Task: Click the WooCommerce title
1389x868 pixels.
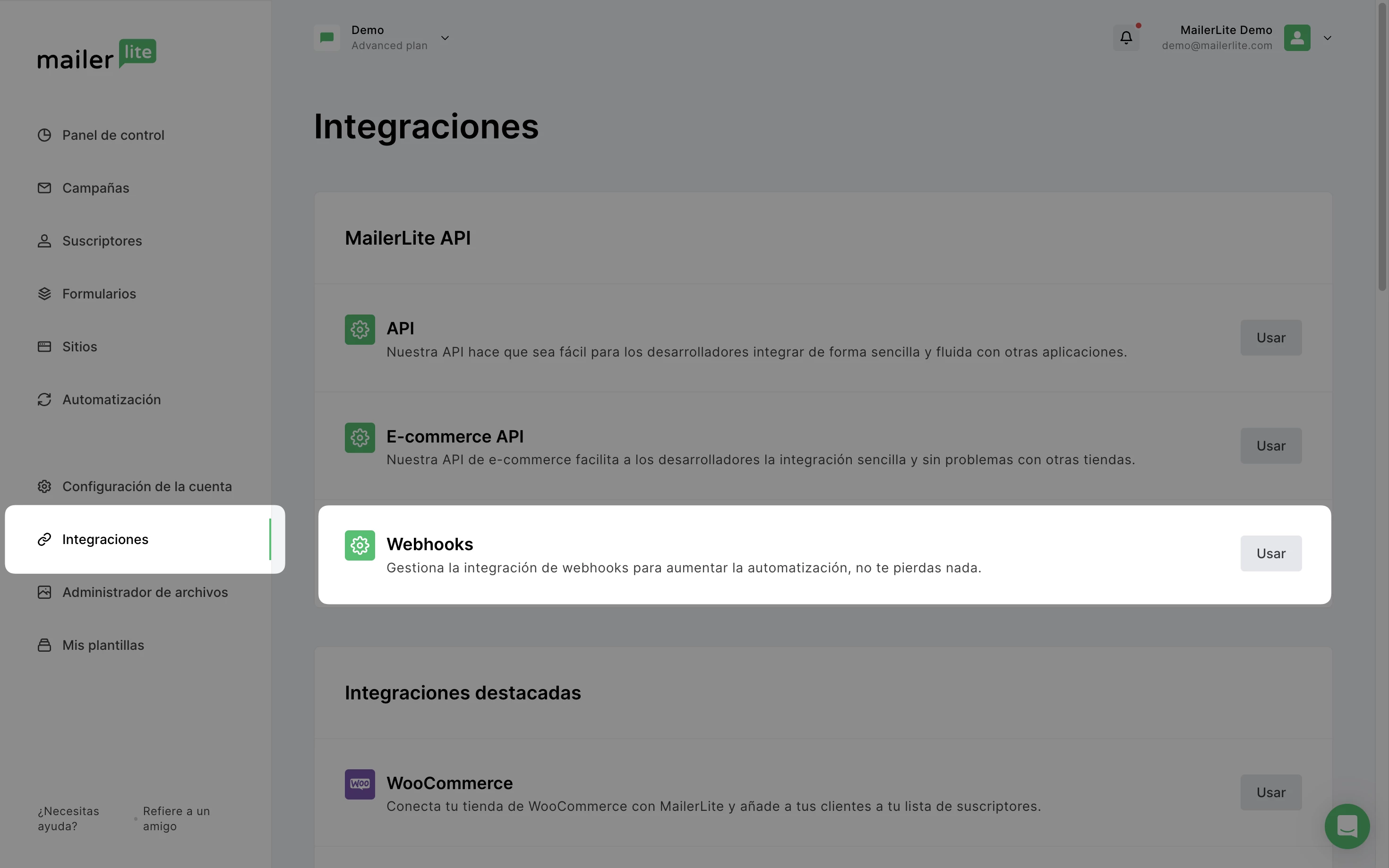Action: [x=450, y=783]
